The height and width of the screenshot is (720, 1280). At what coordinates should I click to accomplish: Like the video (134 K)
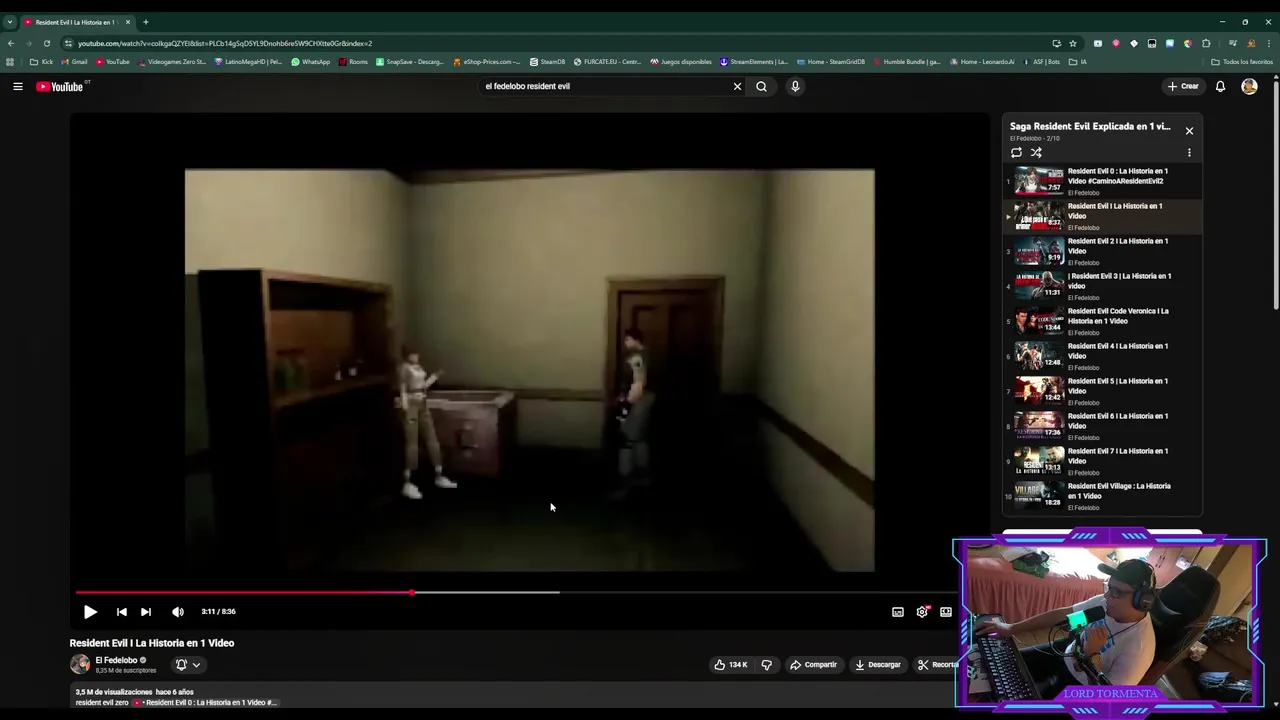(x=730, y=665)
